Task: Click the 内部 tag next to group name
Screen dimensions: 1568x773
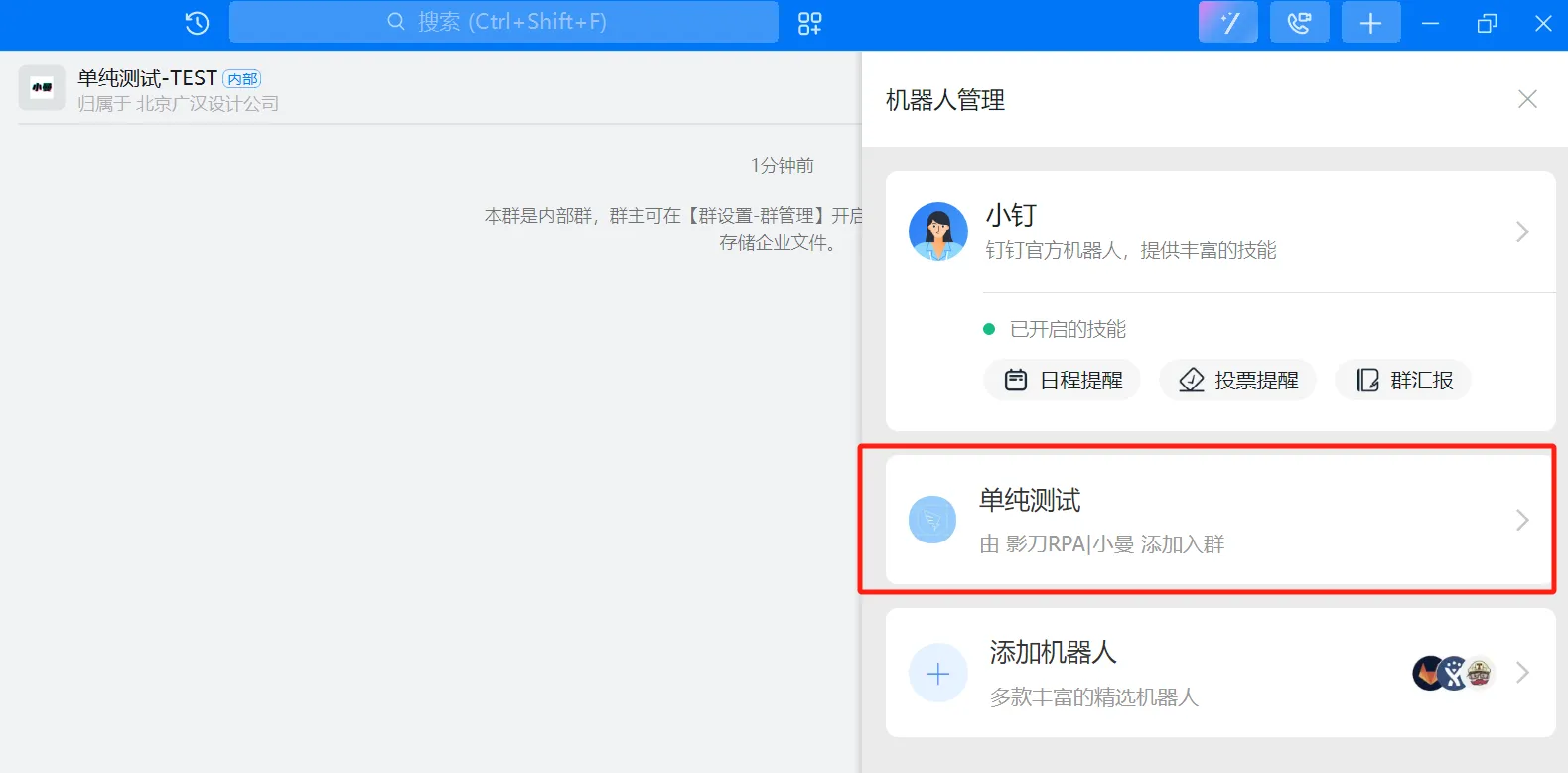Action: tap(242, 78)
